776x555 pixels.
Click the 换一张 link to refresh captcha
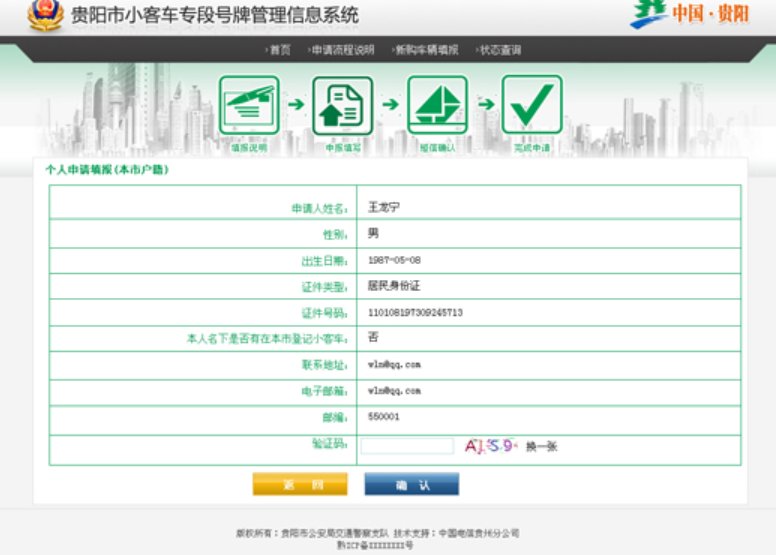coord(541,447)
